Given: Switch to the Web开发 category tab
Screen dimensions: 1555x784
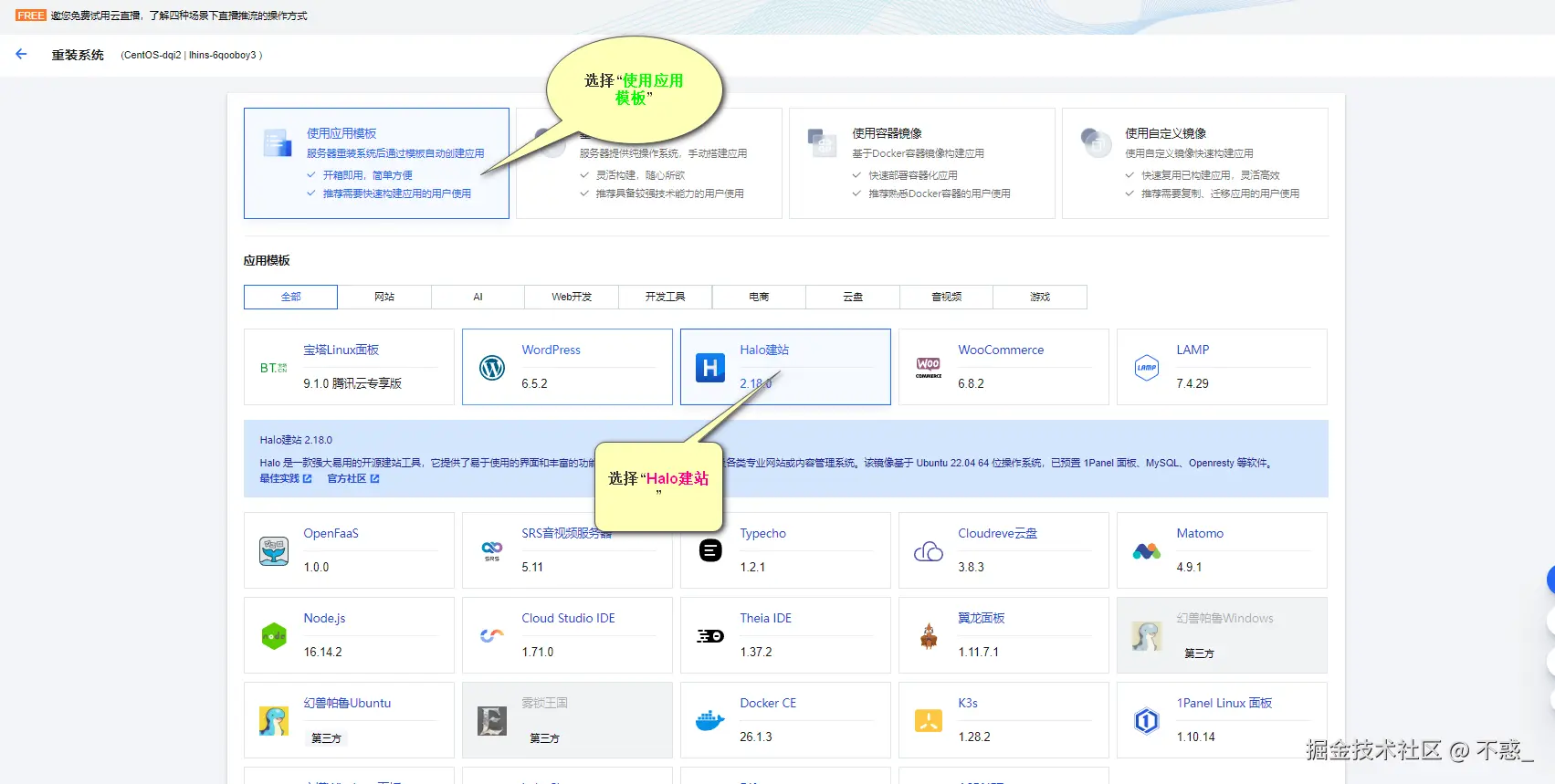Looking at the screenshot, I should click(572, 297).
